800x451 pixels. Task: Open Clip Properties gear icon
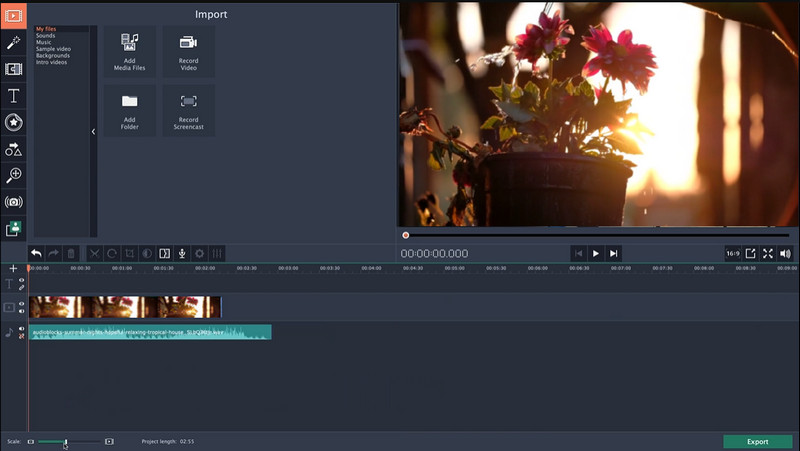coord(199,253)
